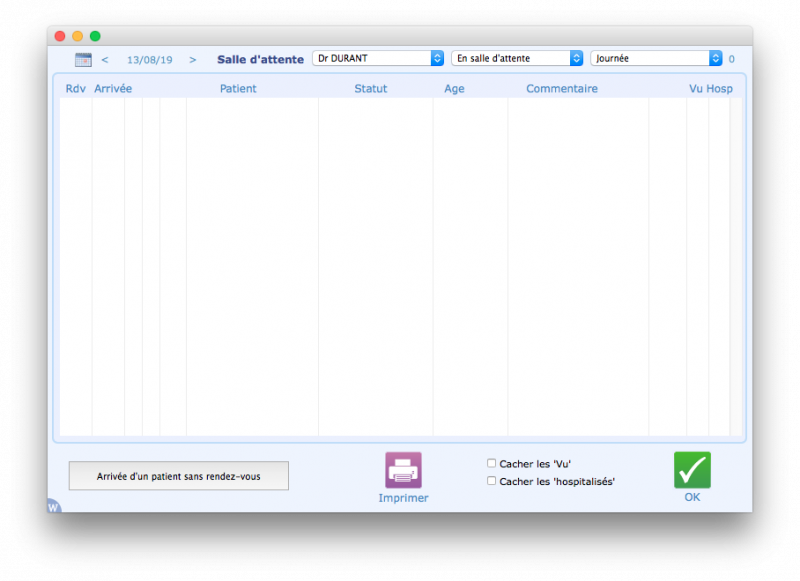The height and width of the screenshot is (581, 800).
Task: Open the En salle d'attente status dropdown
Action: (x=517, y=58)
